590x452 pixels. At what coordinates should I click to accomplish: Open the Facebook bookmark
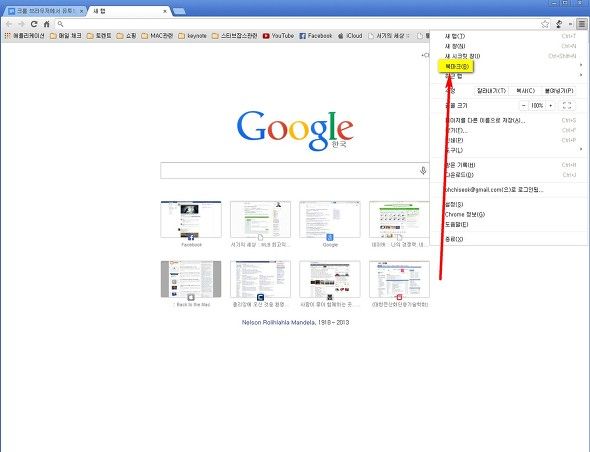click(x=316, y=36)
